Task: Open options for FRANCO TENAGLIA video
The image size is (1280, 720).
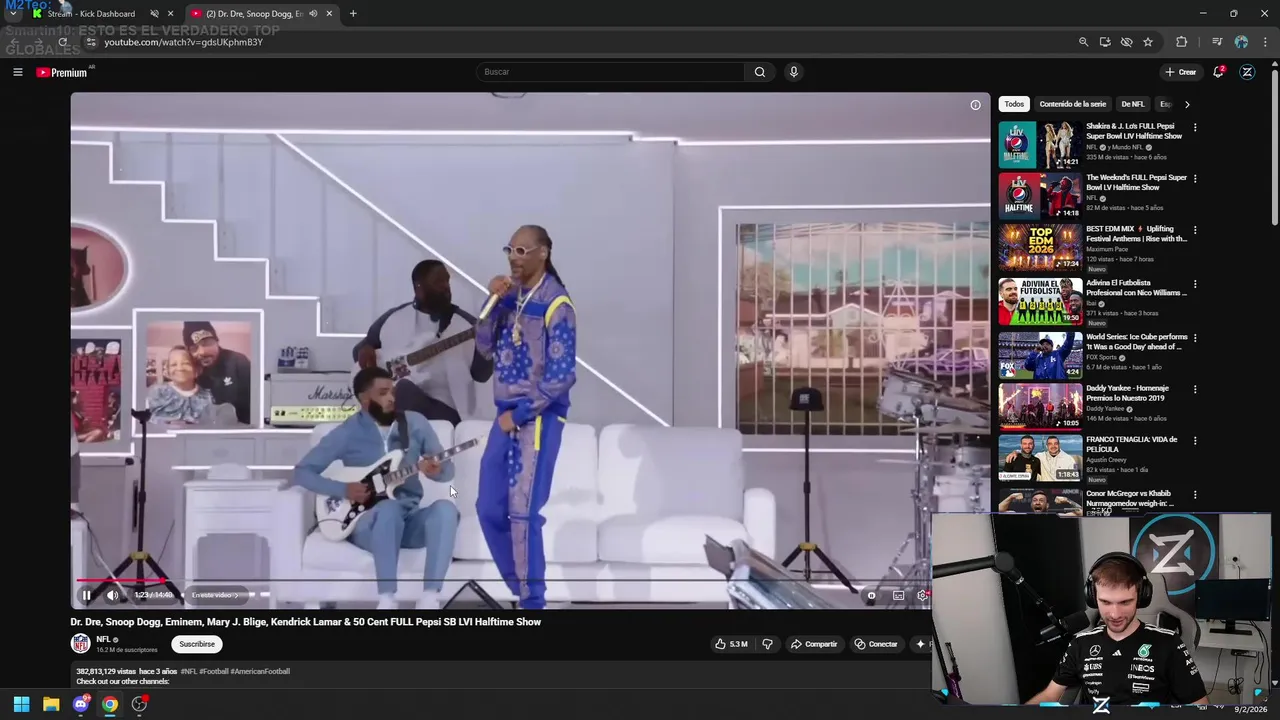Action: coord(1195,440)
